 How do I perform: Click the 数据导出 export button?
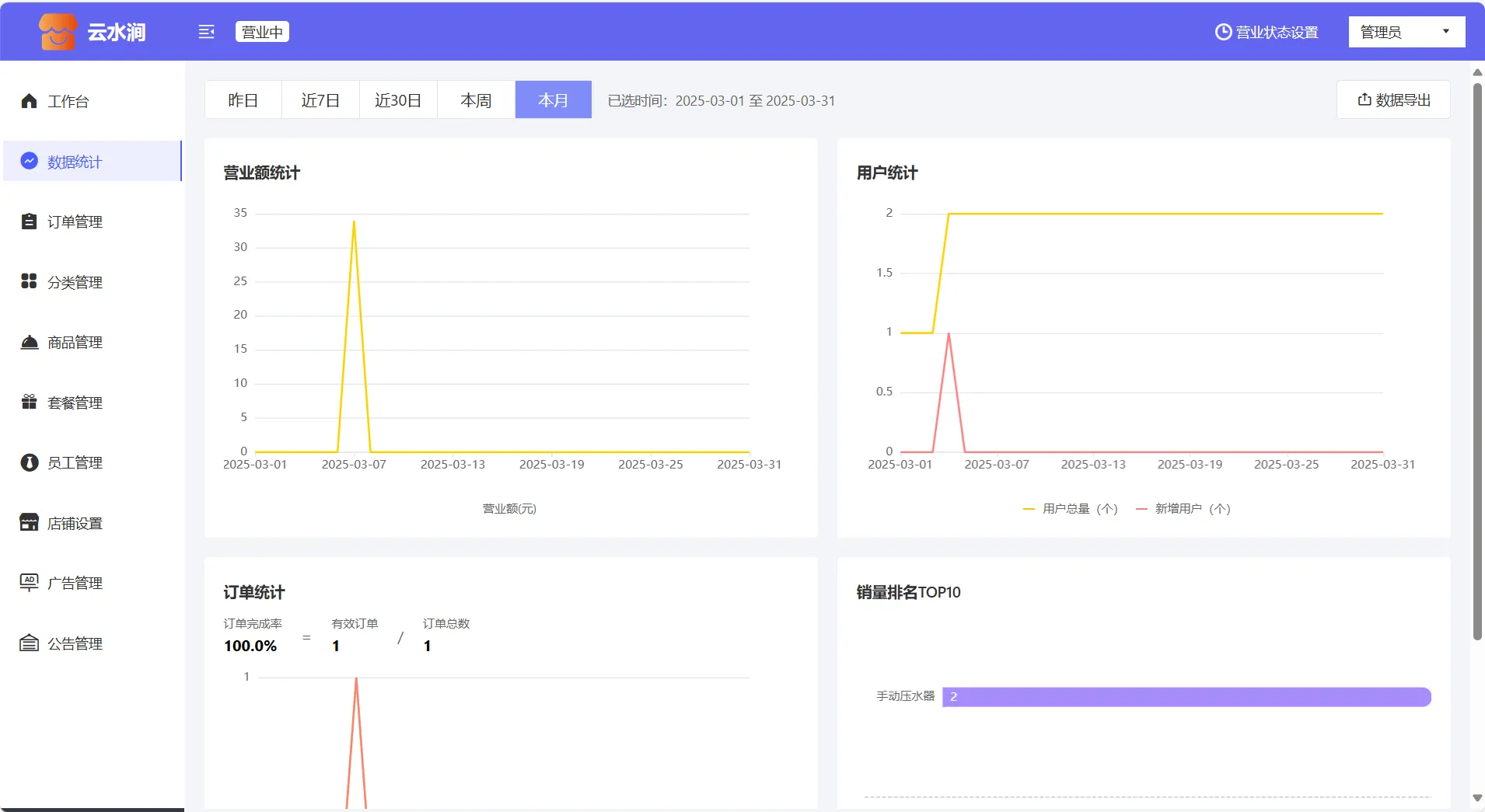point(1393,100)
